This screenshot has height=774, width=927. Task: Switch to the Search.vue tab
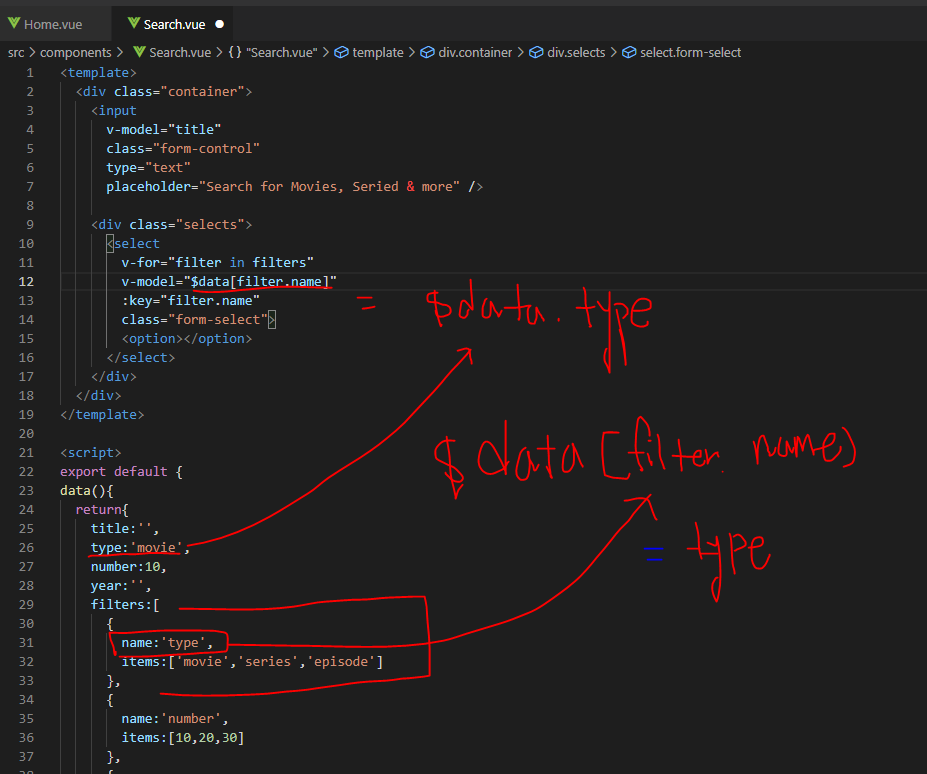[174, 24]
